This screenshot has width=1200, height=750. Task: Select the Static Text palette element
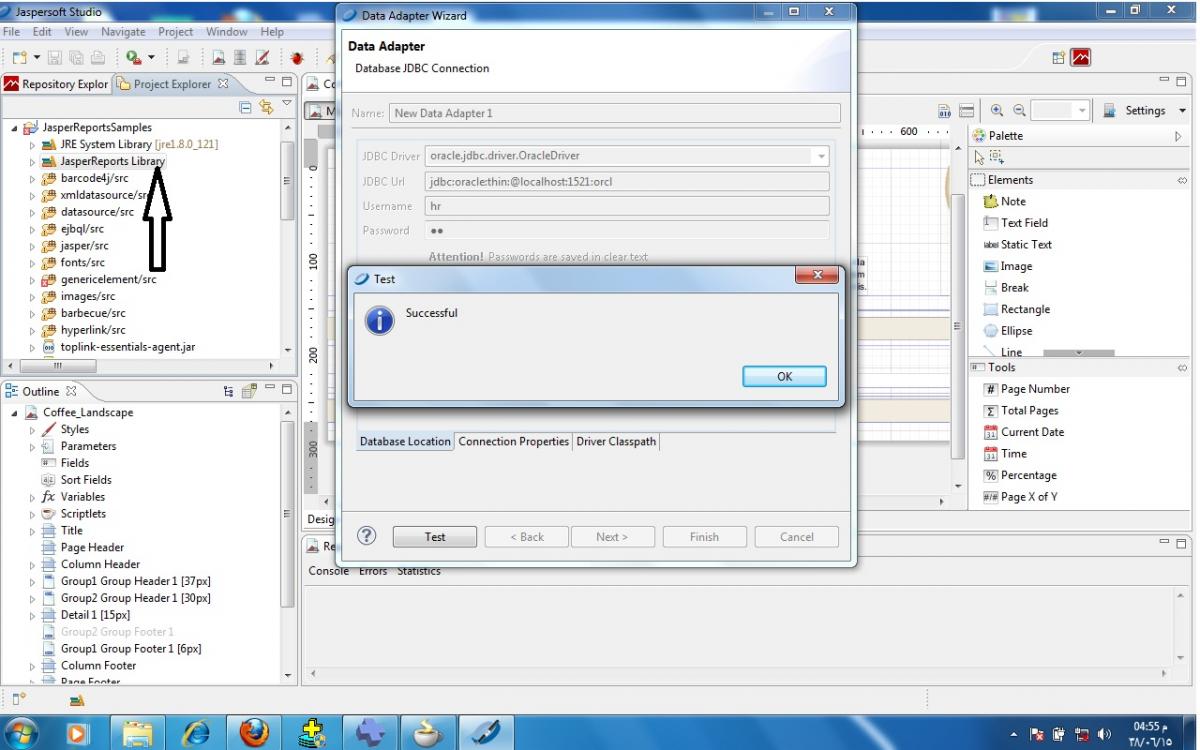[1025, 244]
